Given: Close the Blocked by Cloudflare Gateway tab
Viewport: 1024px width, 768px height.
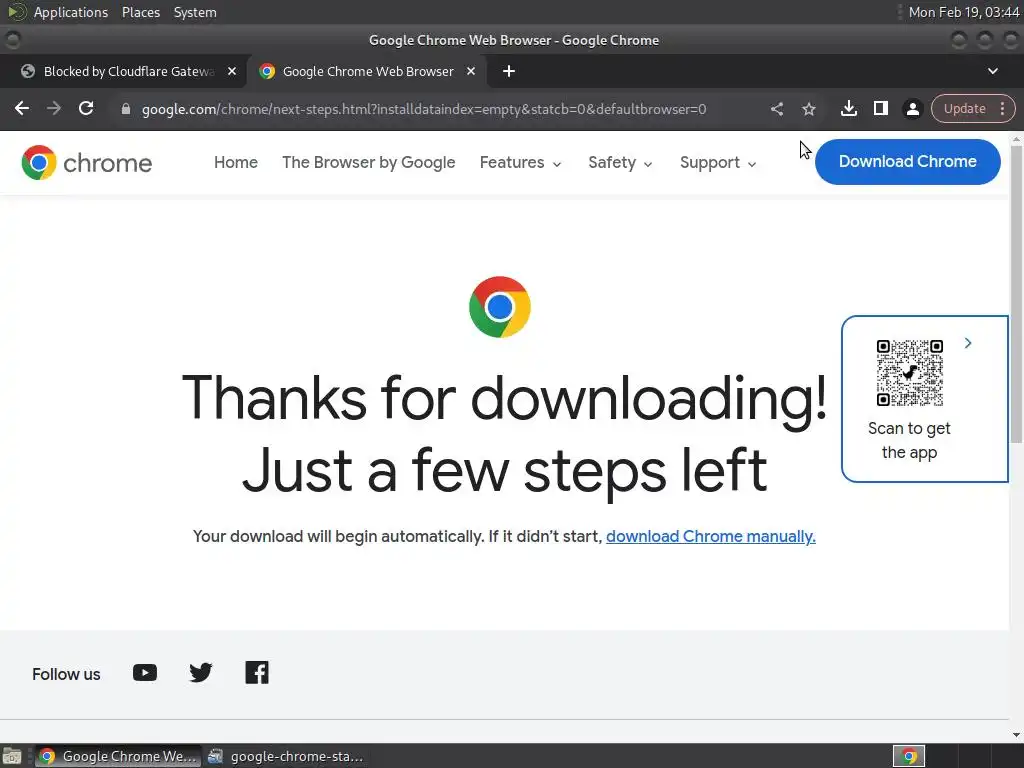Looking at the screenshot, I should click(x=232, y=71).
